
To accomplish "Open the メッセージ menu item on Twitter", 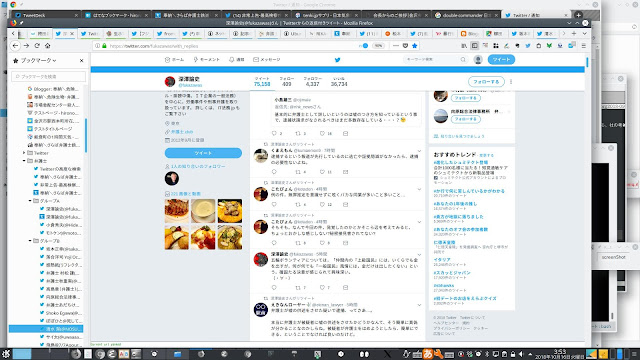I will [267, 60].
